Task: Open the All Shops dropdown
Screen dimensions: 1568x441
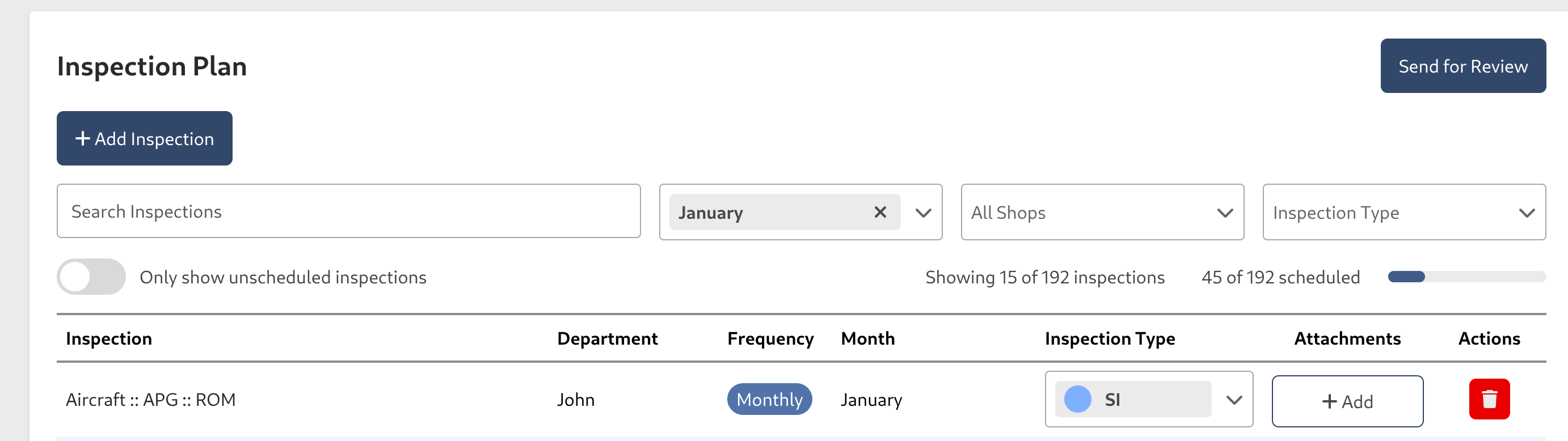Action: (x=1102, y=213)
